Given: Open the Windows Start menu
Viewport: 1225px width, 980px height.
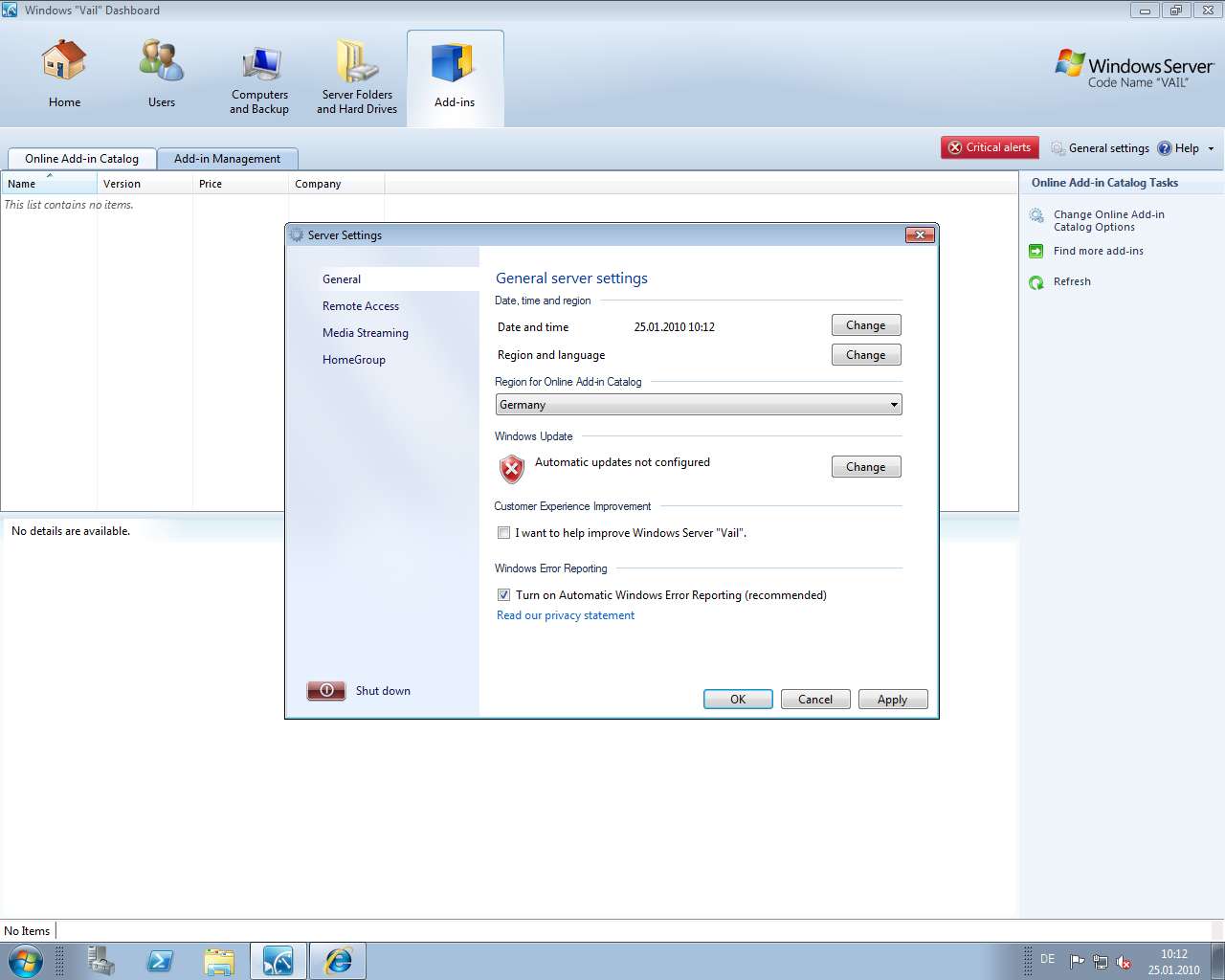Looking at the screenshot, I should (x=25, y=961).
